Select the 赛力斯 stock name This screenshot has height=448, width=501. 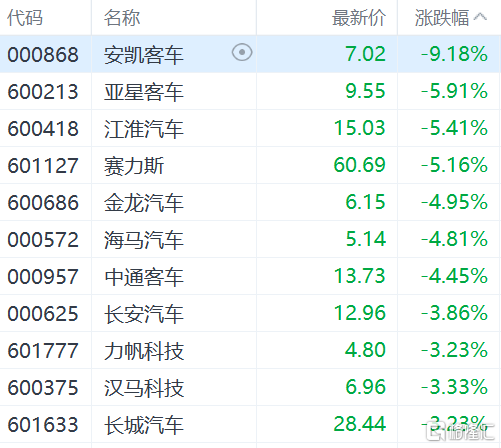(134, 166)
